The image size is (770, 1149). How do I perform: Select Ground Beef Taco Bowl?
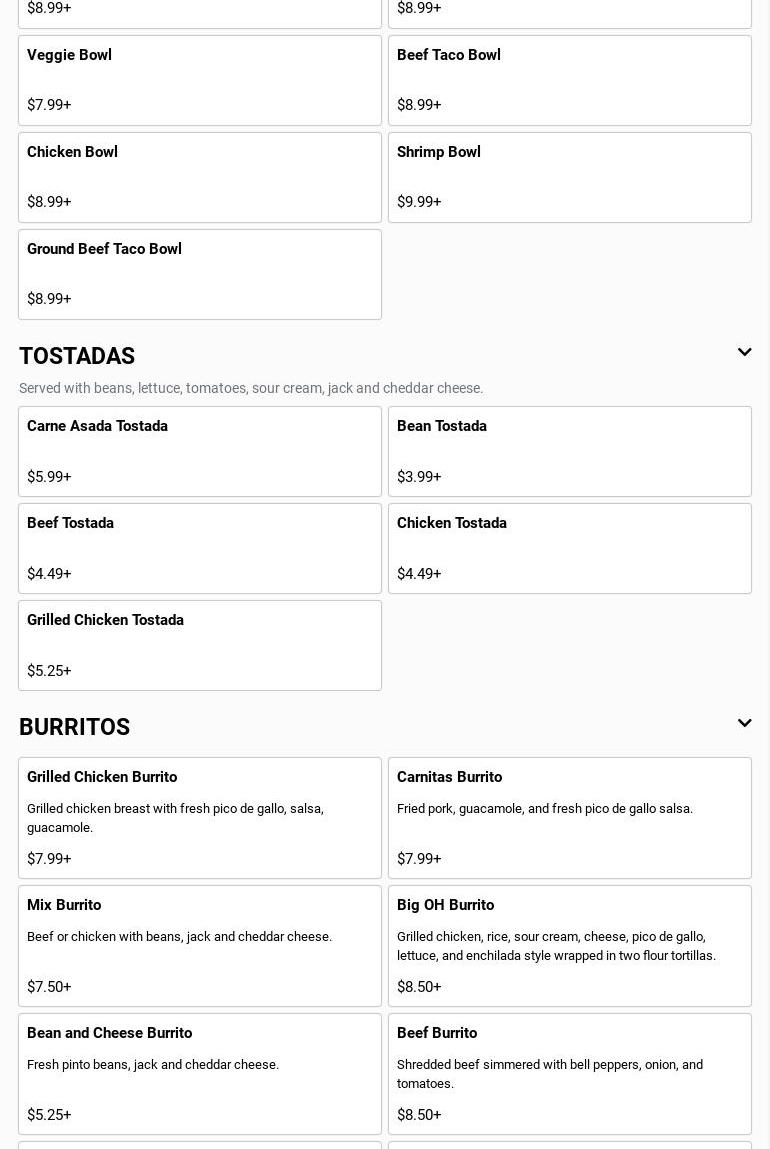click(x=200, y=274)
